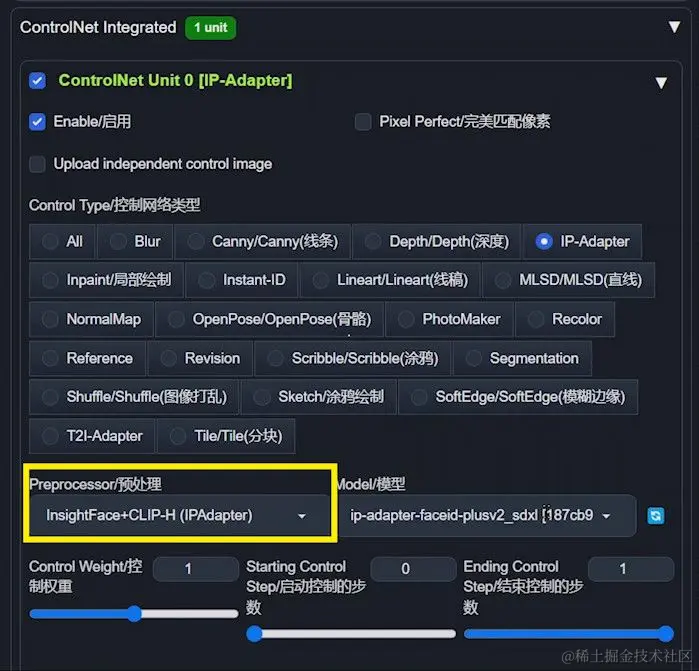Uncheck the ControlNet Unit 0 header checkbox
Viewport: 699px width, 671px height.
click(37, 81)
